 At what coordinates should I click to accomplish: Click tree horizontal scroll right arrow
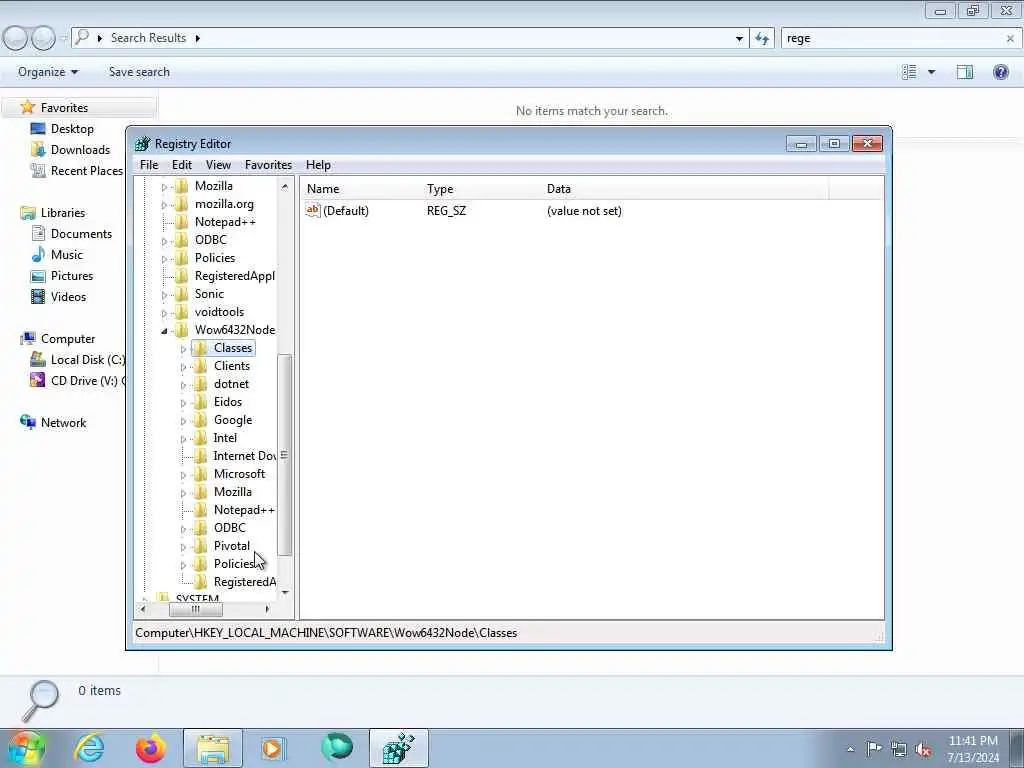266,609
